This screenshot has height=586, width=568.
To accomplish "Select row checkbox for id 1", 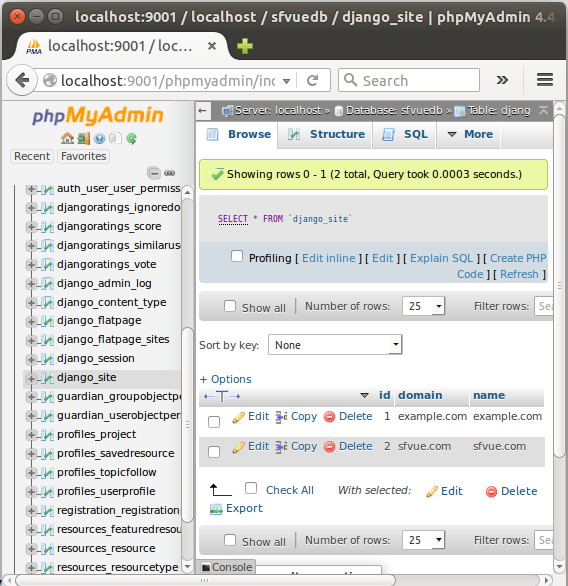I will [214, 422].
